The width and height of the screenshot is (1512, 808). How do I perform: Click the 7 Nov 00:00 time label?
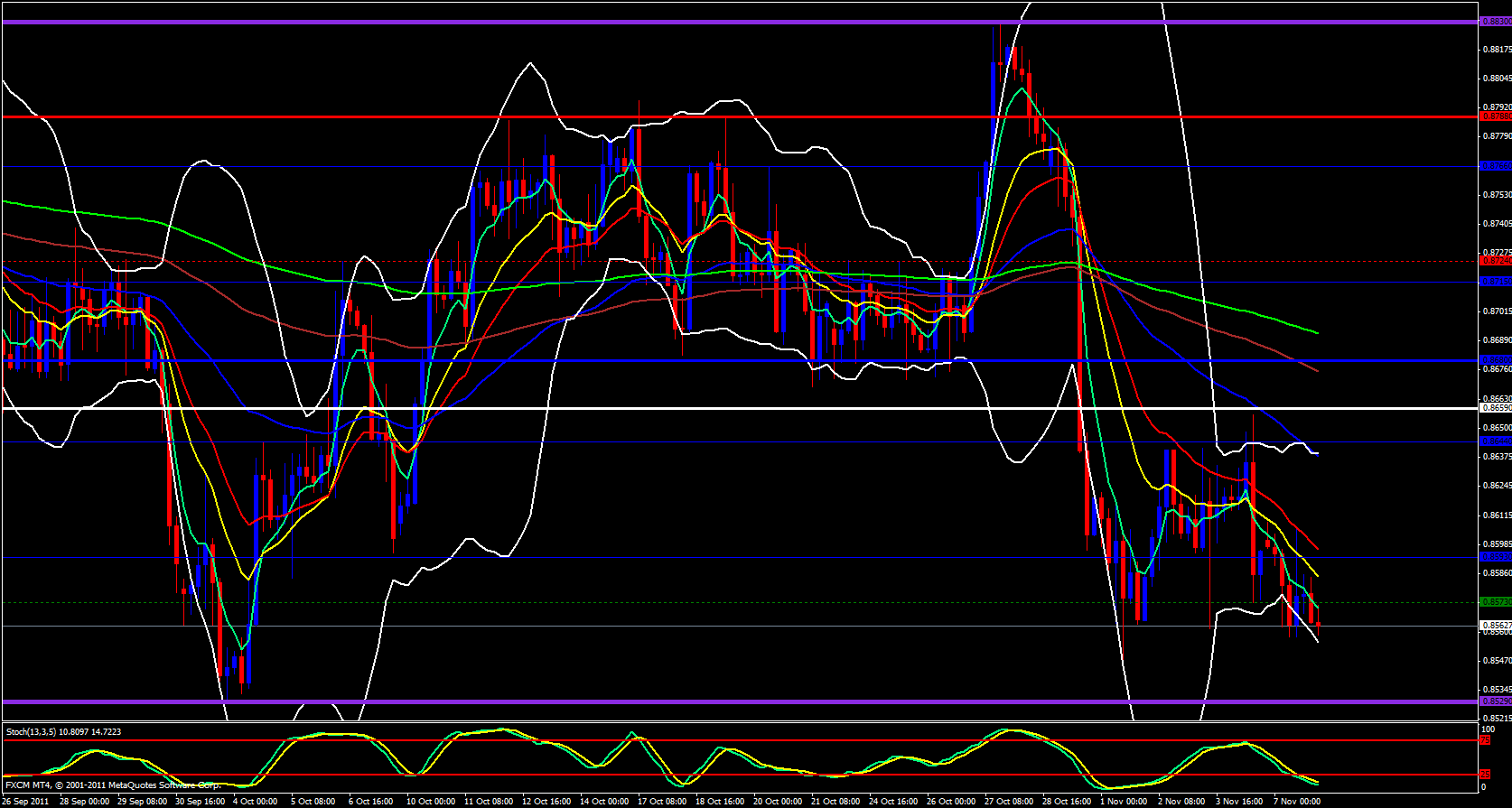(1297, 802)
